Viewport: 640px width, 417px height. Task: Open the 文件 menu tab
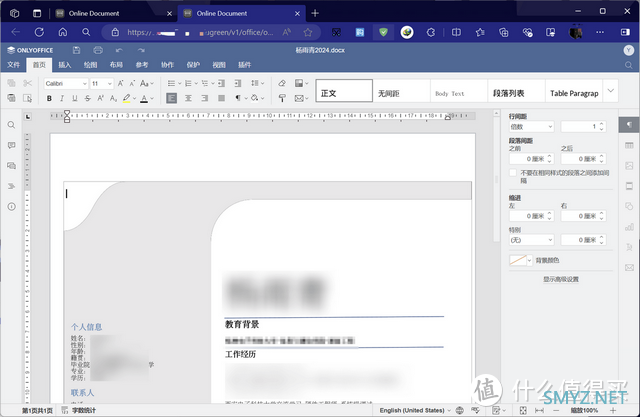pyautogui.click(x=13, y=65)
